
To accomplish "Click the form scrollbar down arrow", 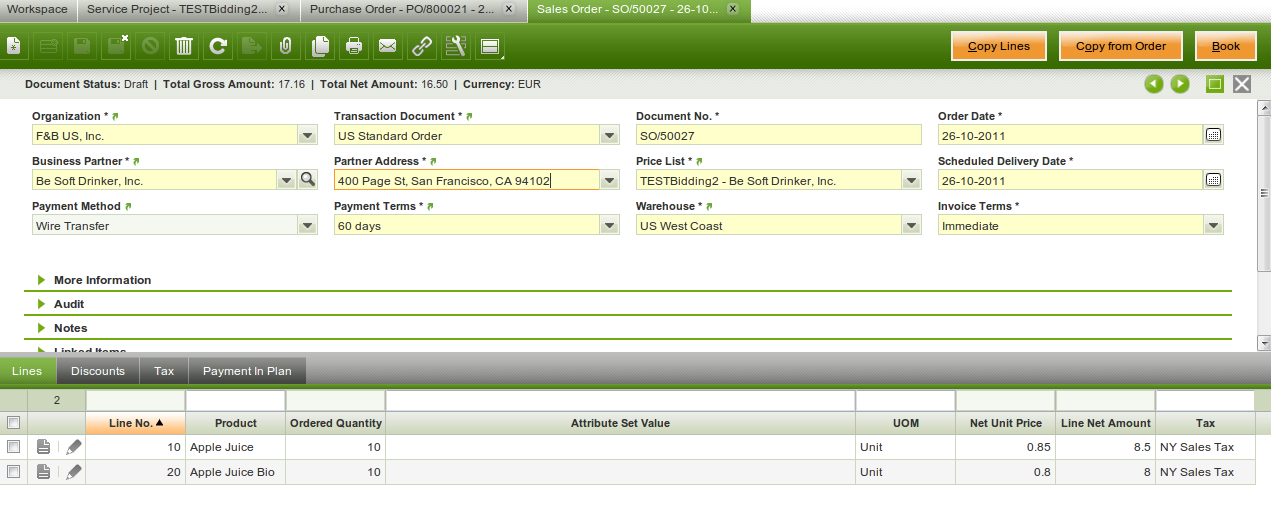I will tap(1264, 343).
